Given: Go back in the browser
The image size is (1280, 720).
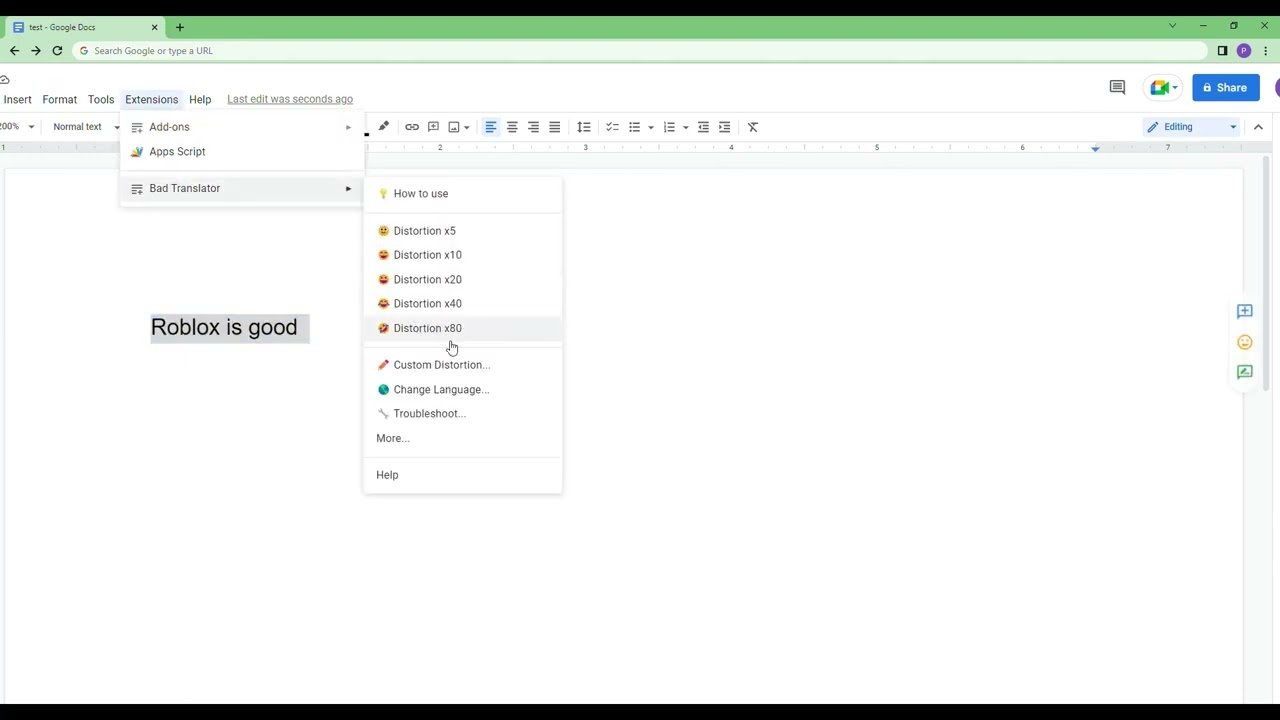Looking at the screenshot, I should coord(14,51).
